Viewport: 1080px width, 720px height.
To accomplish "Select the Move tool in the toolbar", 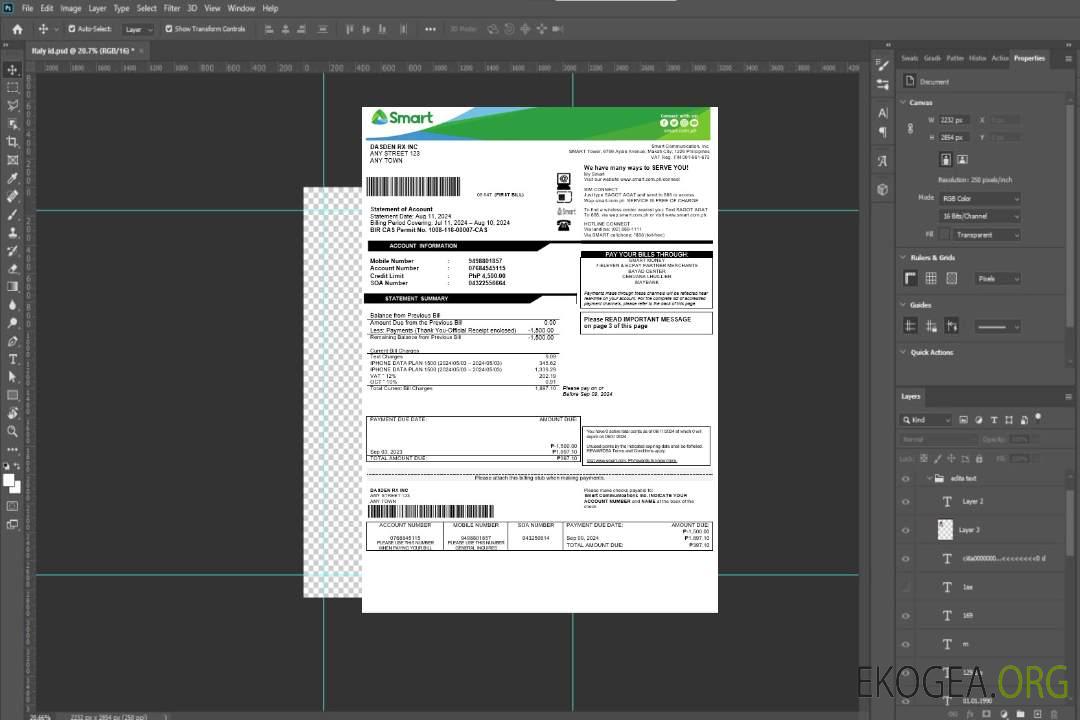I will click(12, 70).
